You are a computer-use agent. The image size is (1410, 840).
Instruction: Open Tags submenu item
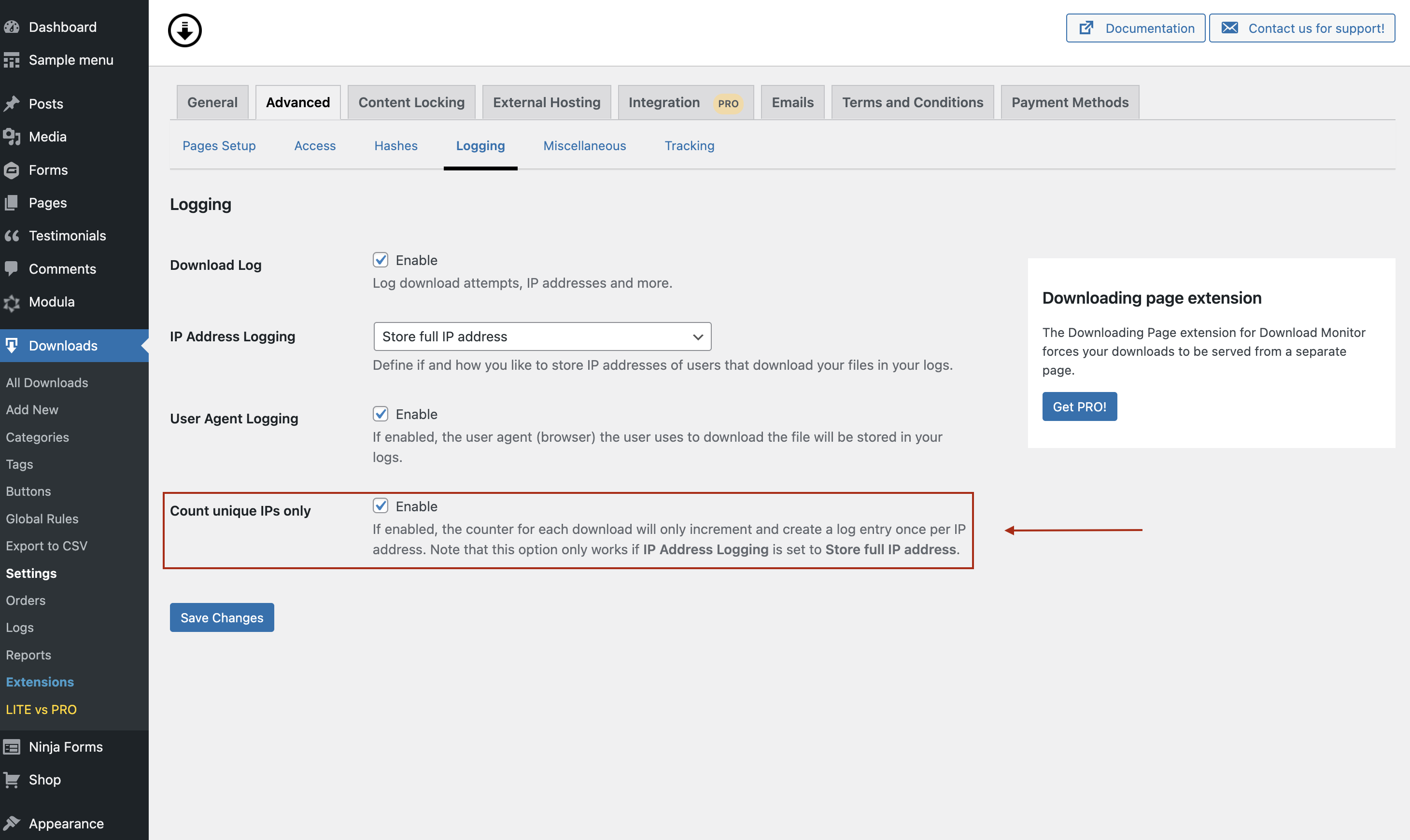(19, 464)
